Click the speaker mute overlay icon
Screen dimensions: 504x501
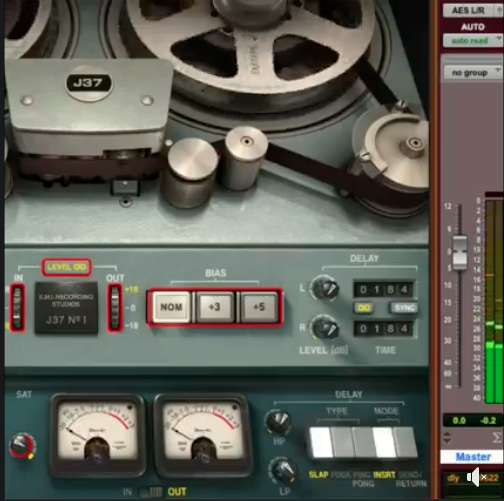(476, 477)
